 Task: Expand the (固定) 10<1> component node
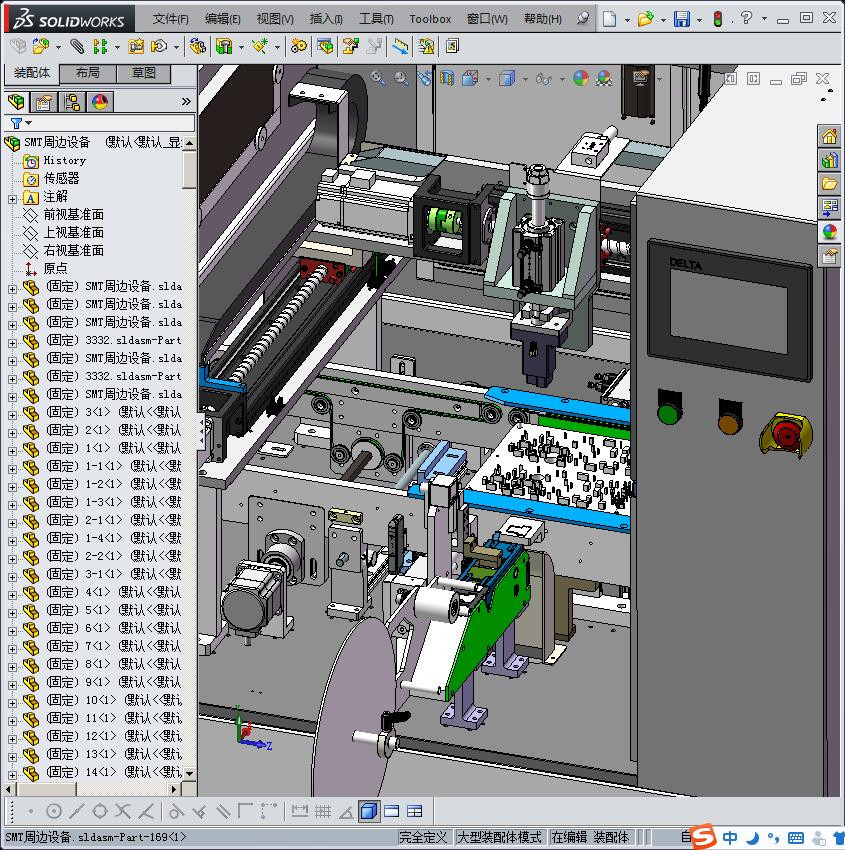pyautogui.click(x=12, y=701)
